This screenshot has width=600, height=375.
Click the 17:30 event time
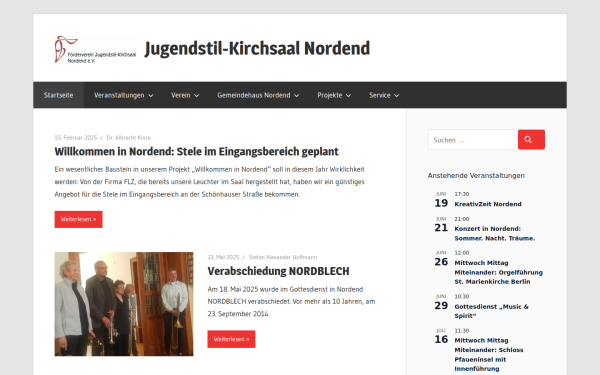pyautogui.click(x=461, y=194)
